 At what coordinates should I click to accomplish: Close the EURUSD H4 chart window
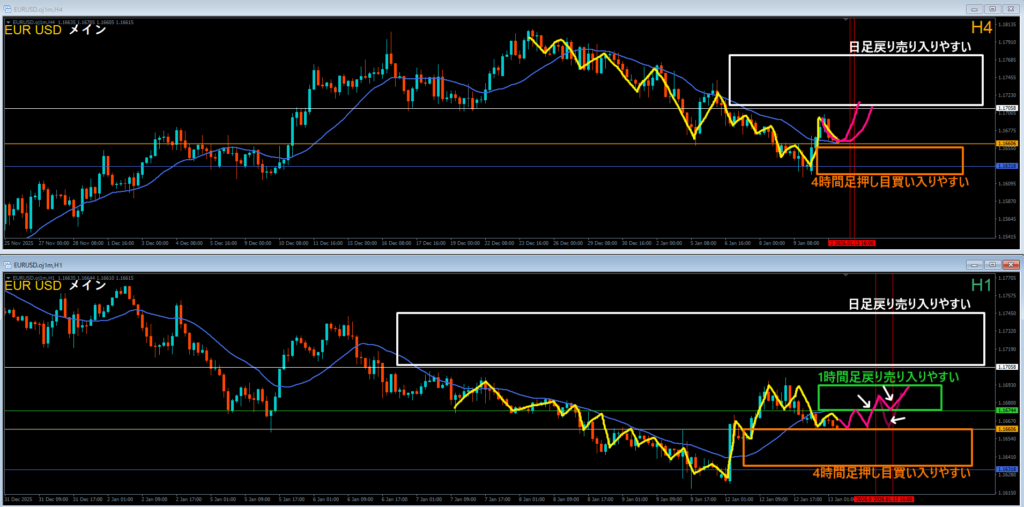(x=1010, y=9)
